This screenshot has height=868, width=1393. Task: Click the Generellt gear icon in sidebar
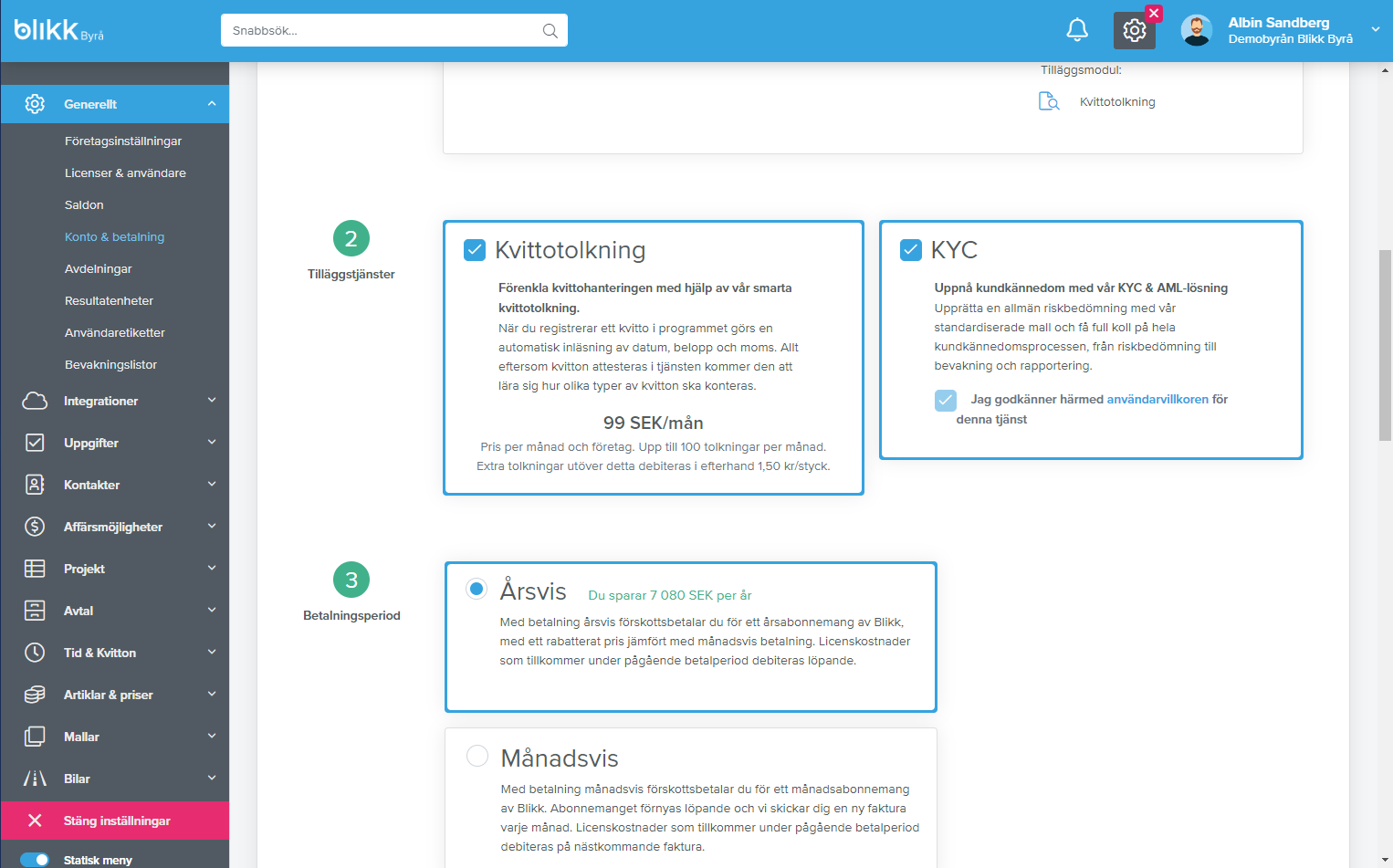[x=35, y=104]
